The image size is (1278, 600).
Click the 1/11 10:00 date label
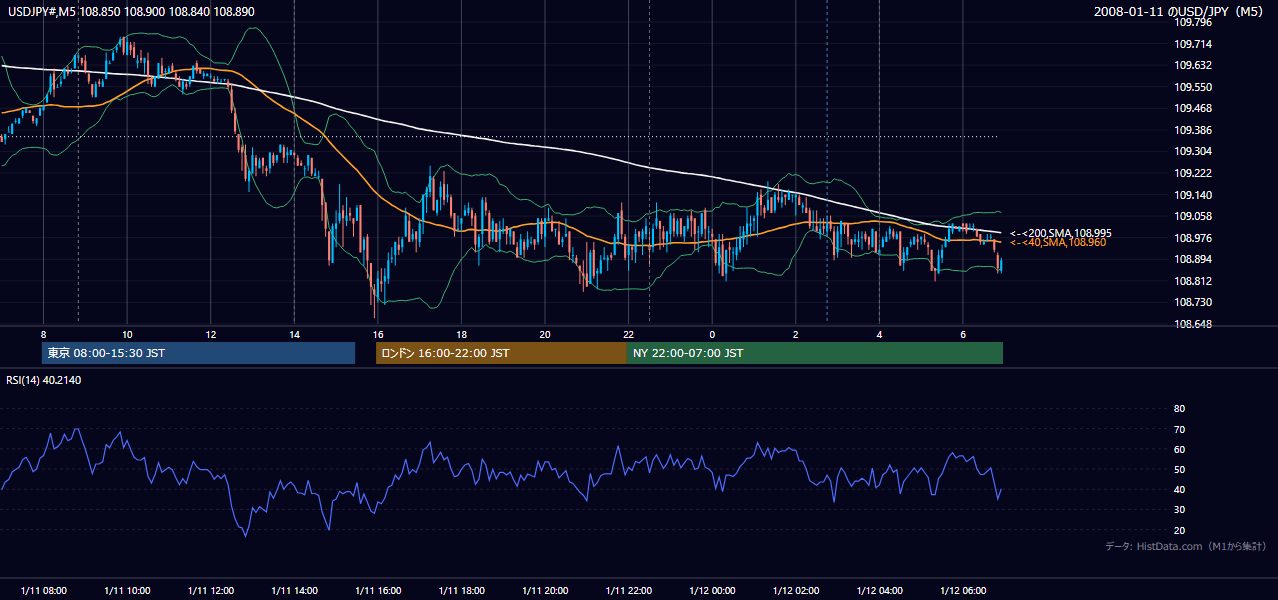[x=127, y=591]
